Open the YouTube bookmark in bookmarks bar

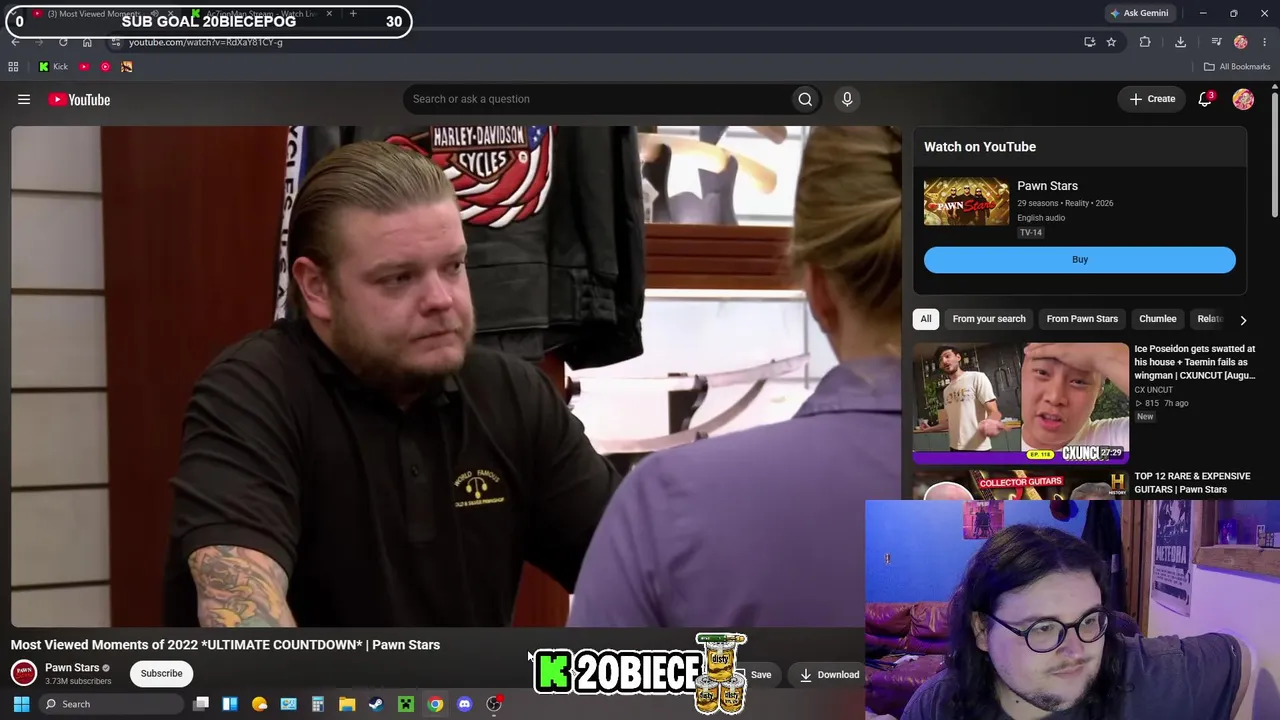[84, 67]
